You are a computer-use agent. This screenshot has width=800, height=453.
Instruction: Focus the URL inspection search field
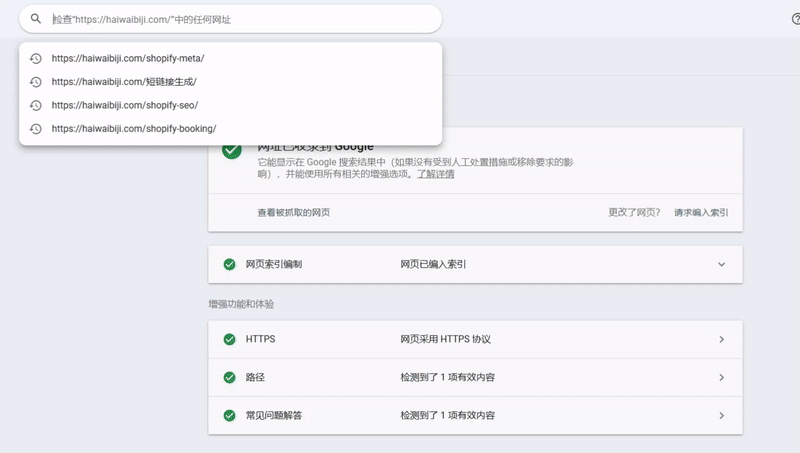[x=231, y=19]
